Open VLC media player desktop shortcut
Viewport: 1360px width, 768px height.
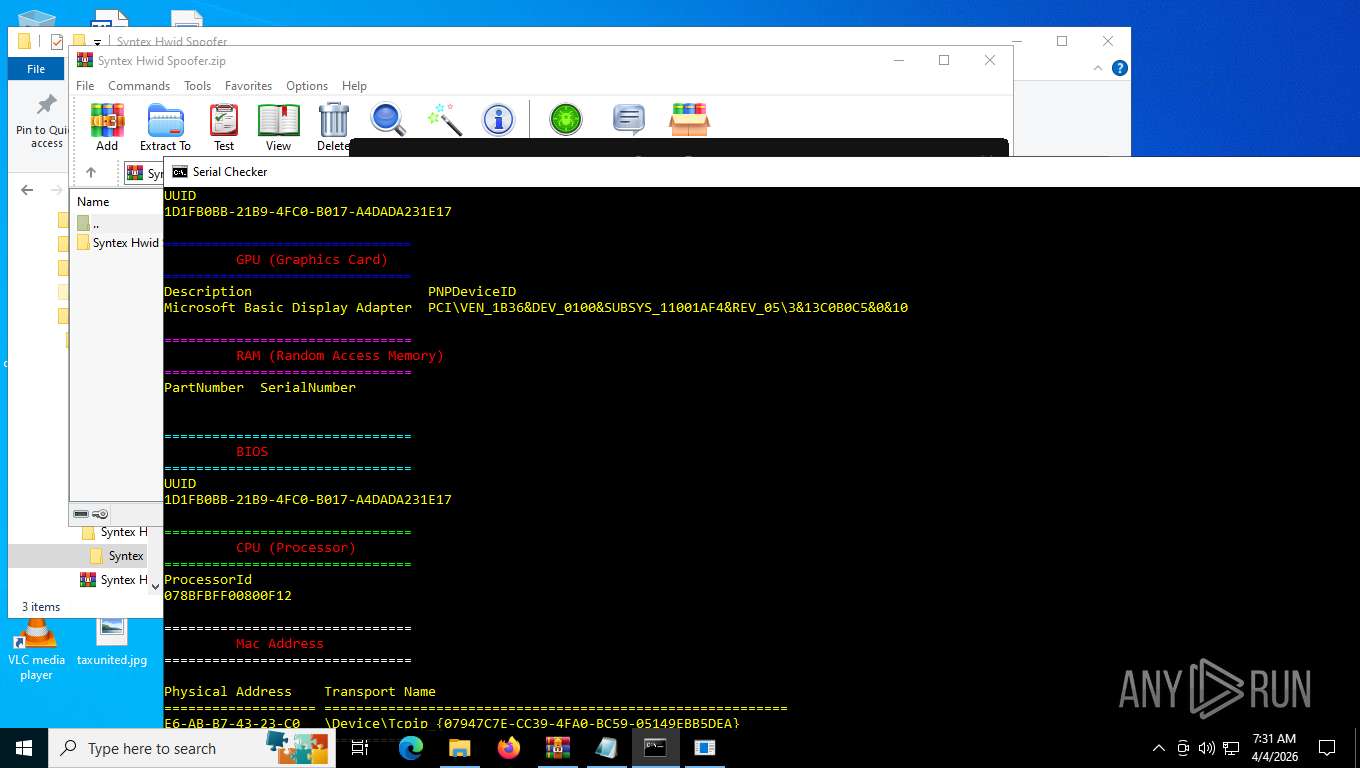coord(36,649)
